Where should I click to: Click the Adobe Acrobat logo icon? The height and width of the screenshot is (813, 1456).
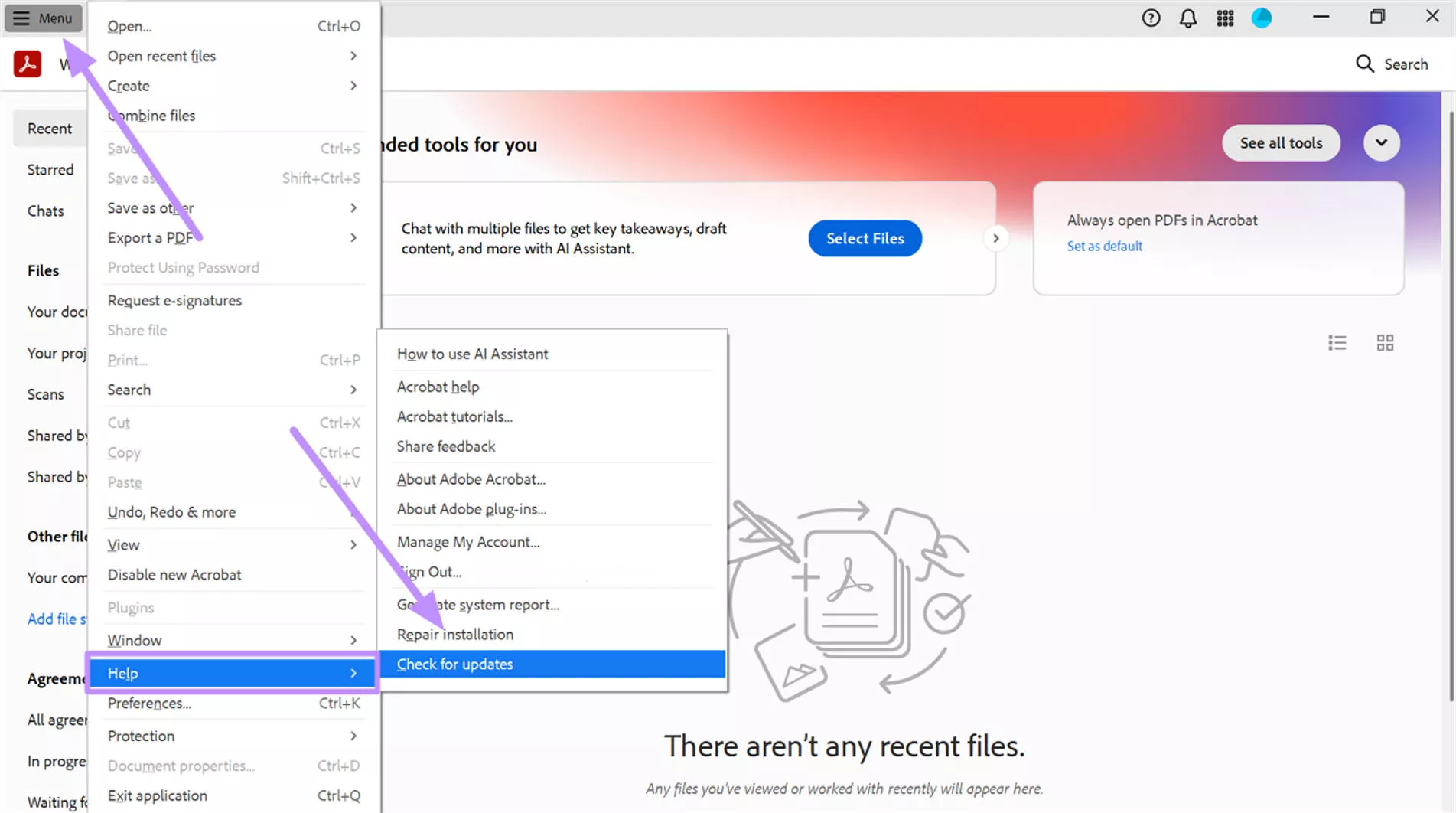click(x=28, y=64)
